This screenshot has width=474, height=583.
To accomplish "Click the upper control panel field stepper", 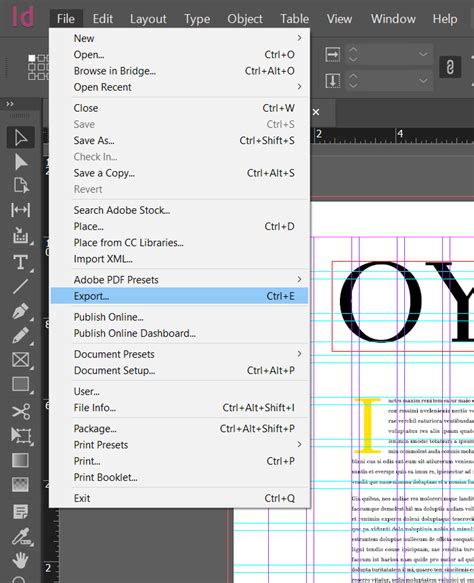I will click(353, 54).
